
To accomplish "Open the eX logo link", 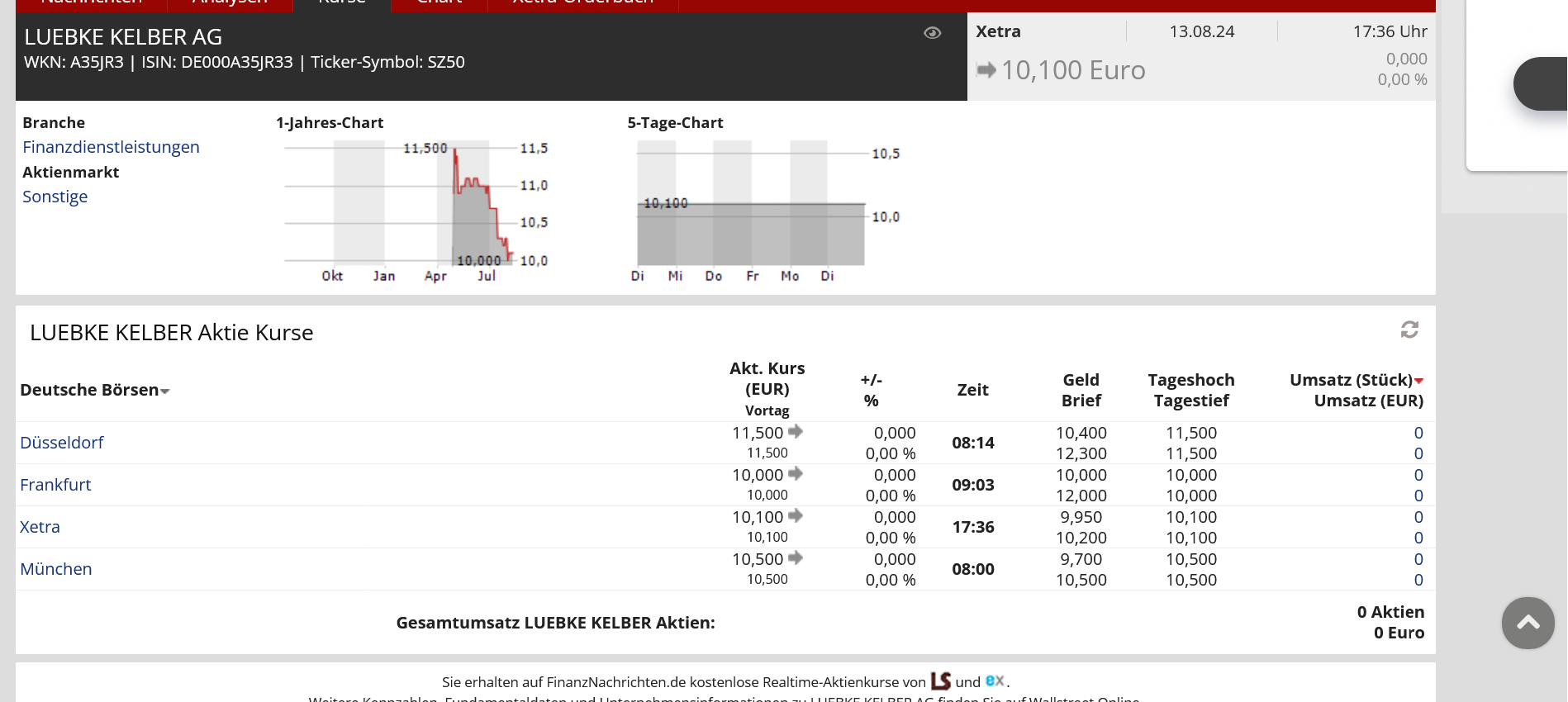I will point(995,681).
